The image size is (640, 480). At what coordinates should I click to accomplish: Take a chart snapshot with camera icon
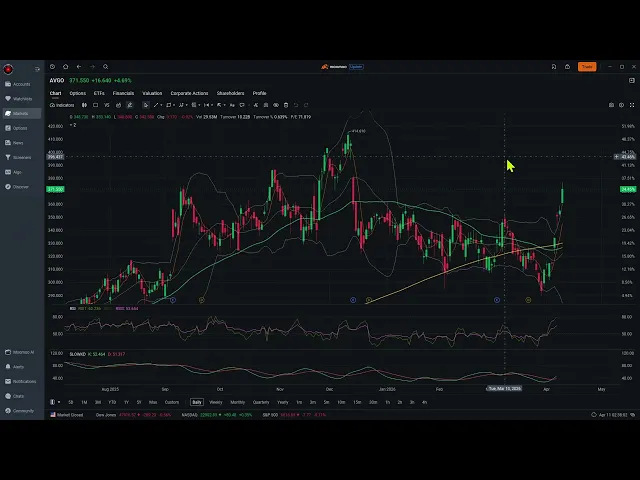(611, 105)
